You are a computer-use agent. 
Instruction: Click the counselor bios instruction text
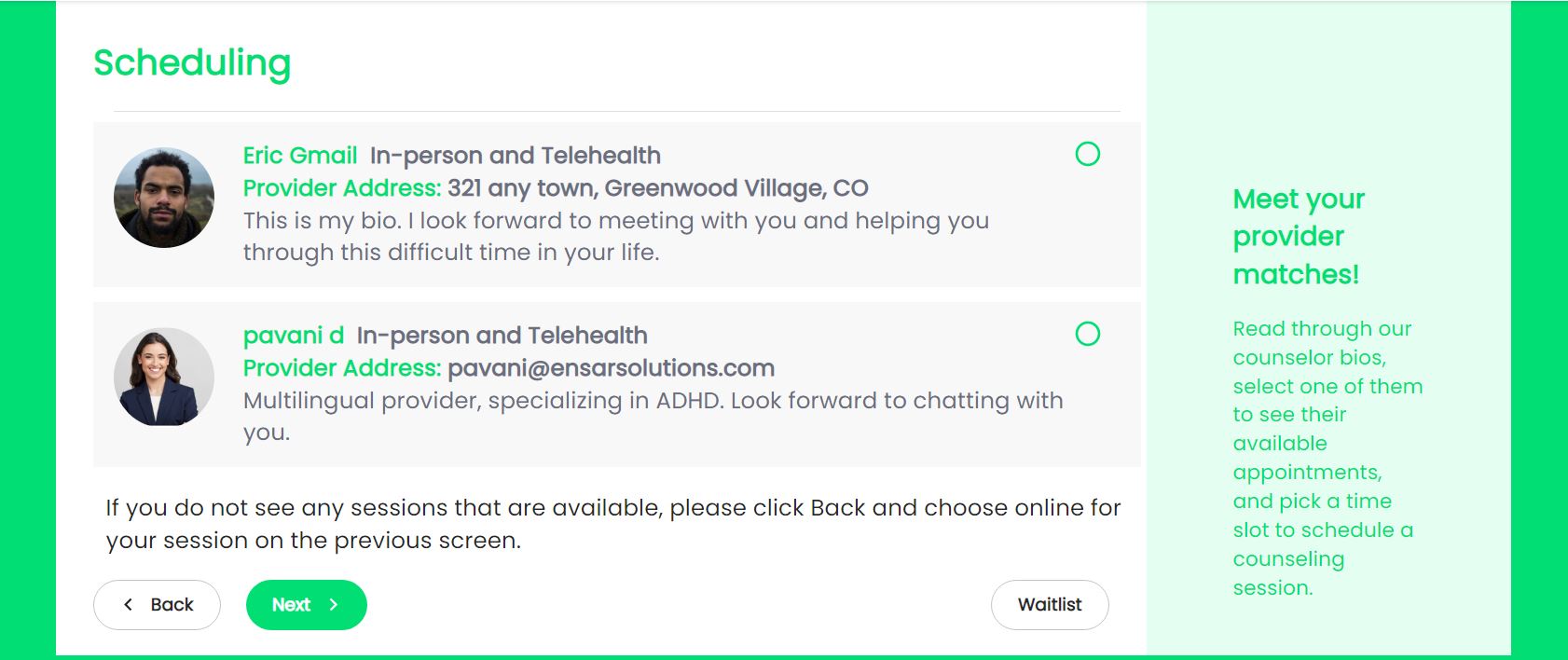(1327, 459)
